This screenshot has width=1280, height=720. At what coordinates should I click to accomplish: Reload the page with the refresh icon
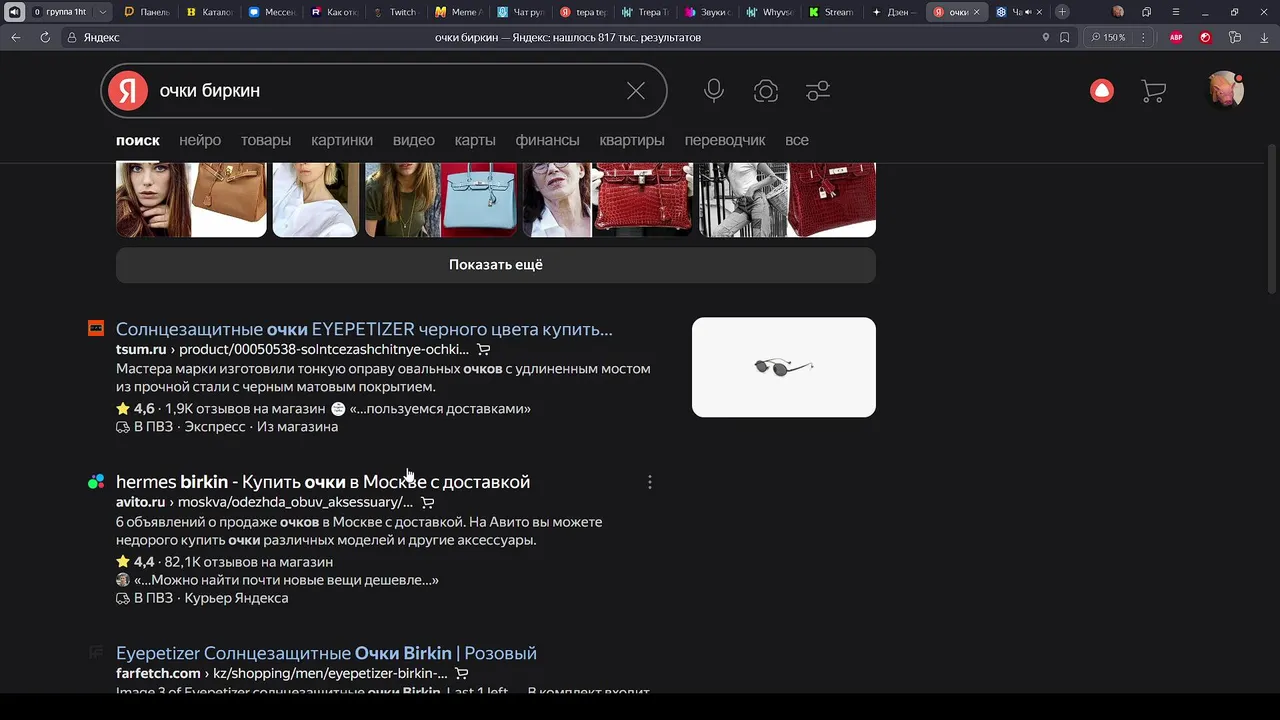pos(45,37)
